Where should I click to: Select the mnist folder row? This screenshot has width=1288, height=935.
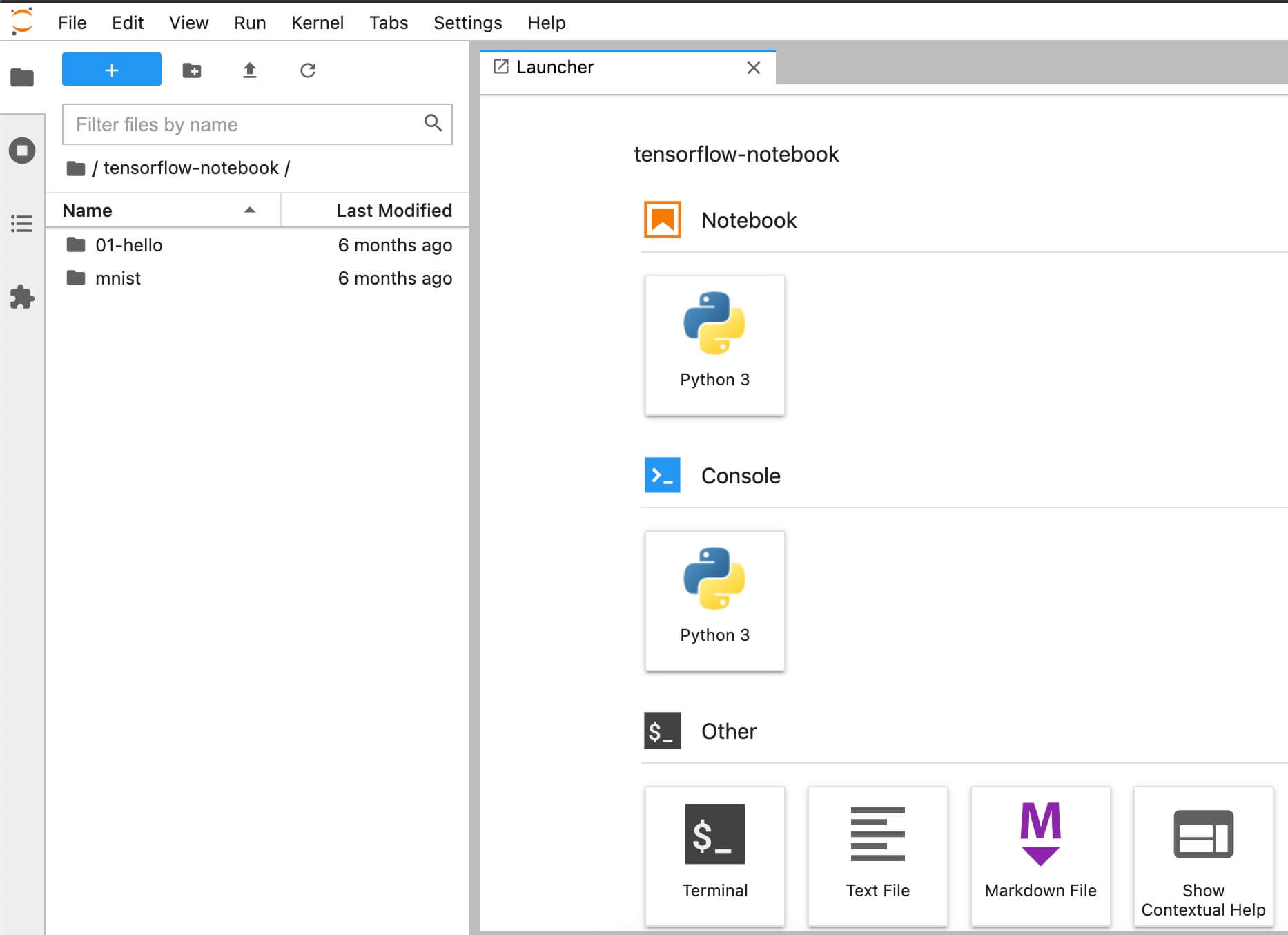tap(257, 278)
